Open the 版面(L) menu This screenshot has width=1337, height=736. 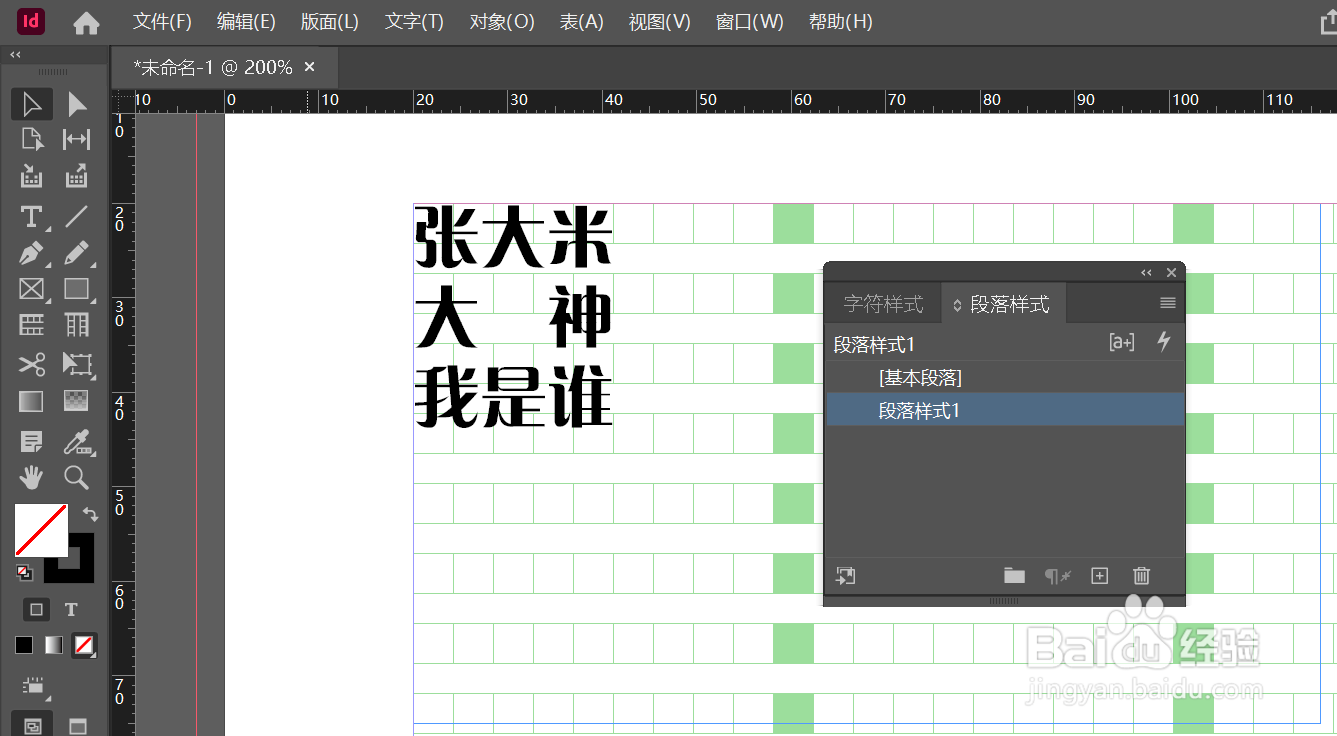coord(329,21)
